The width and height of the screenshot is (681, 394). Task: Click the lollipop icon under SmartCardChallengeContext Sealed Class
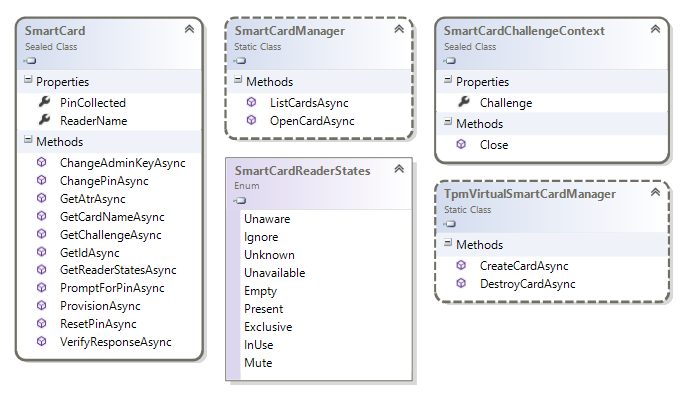pyautogui.click(x=450, y=61)
